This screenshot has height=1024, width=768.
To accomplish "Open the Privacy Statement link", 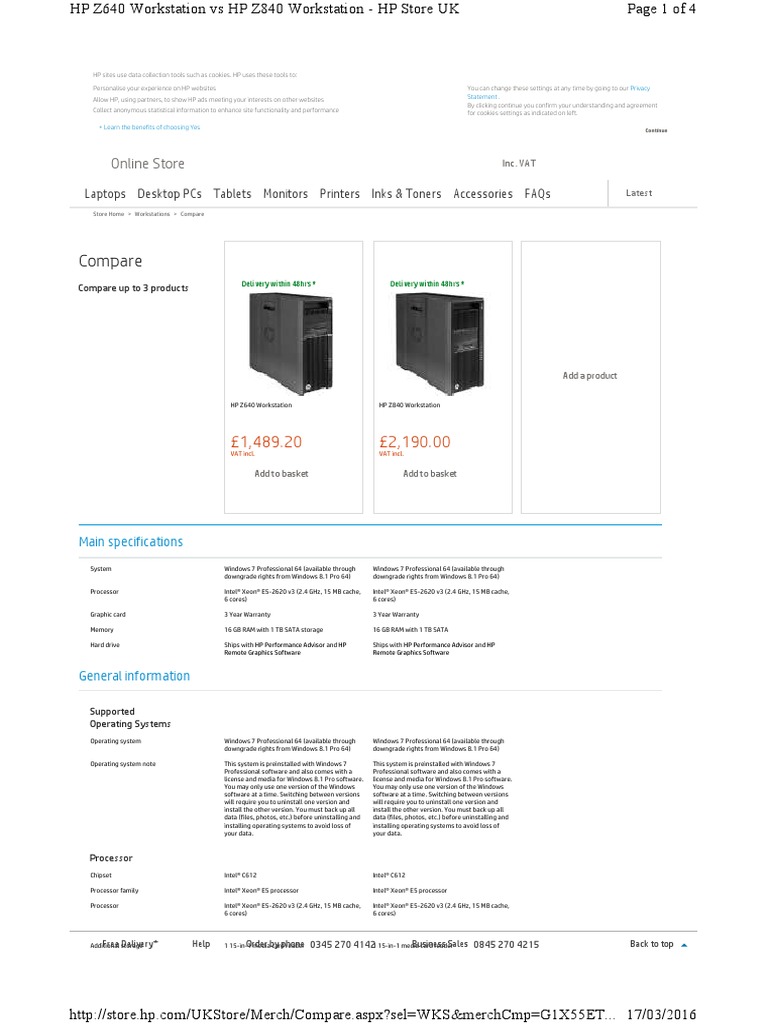I will coord(640,88).
